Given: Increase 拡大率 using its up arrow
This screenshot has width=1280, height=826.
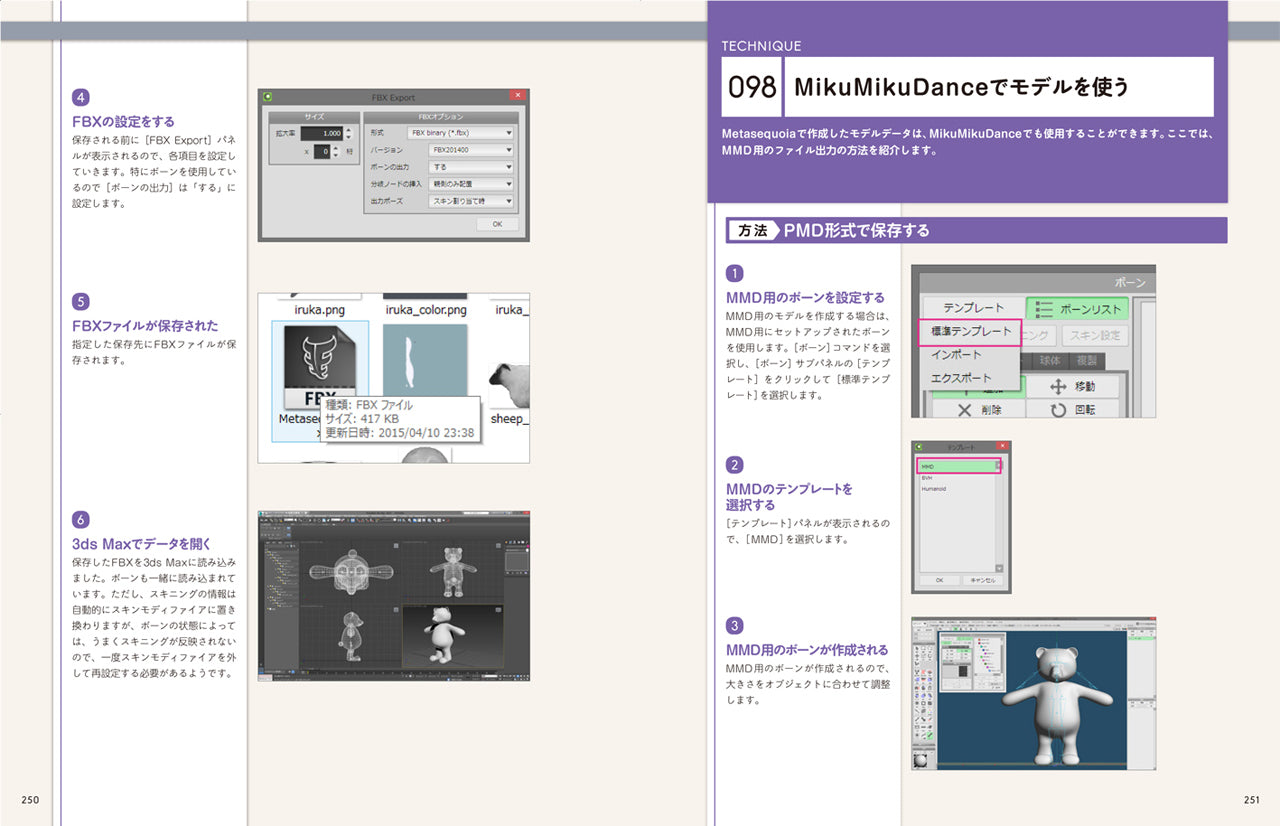Looking at the screenshot, I should point(348,129).
